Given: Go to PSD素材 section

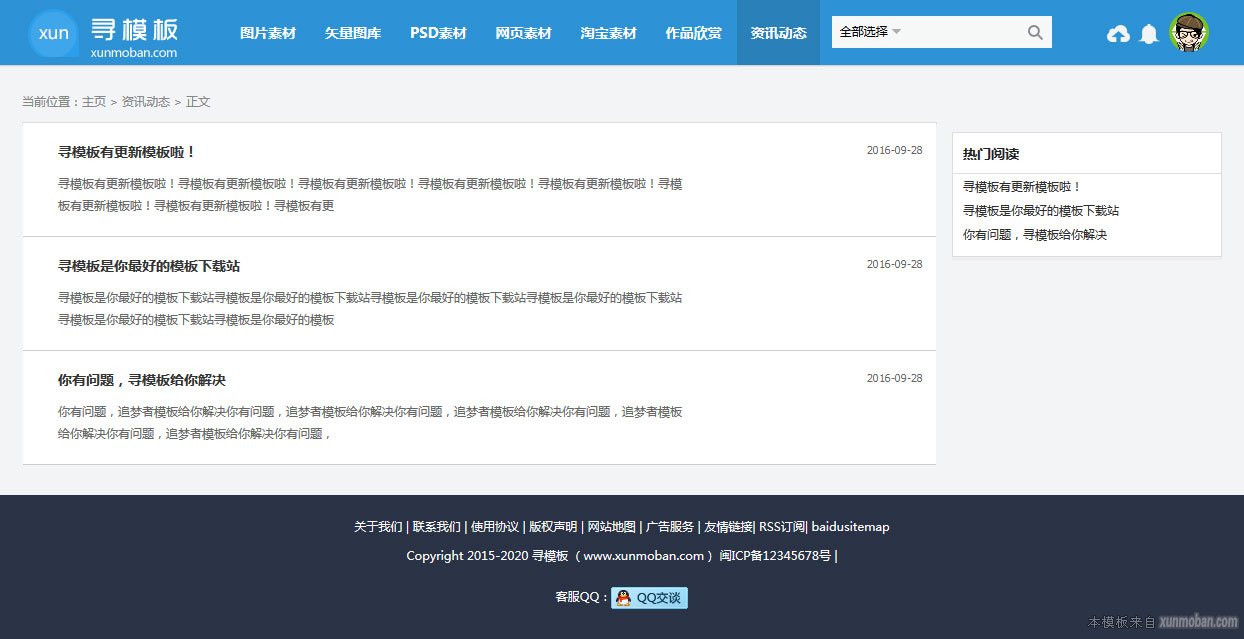Looking at the screenshot, I should tap(438, 33).
